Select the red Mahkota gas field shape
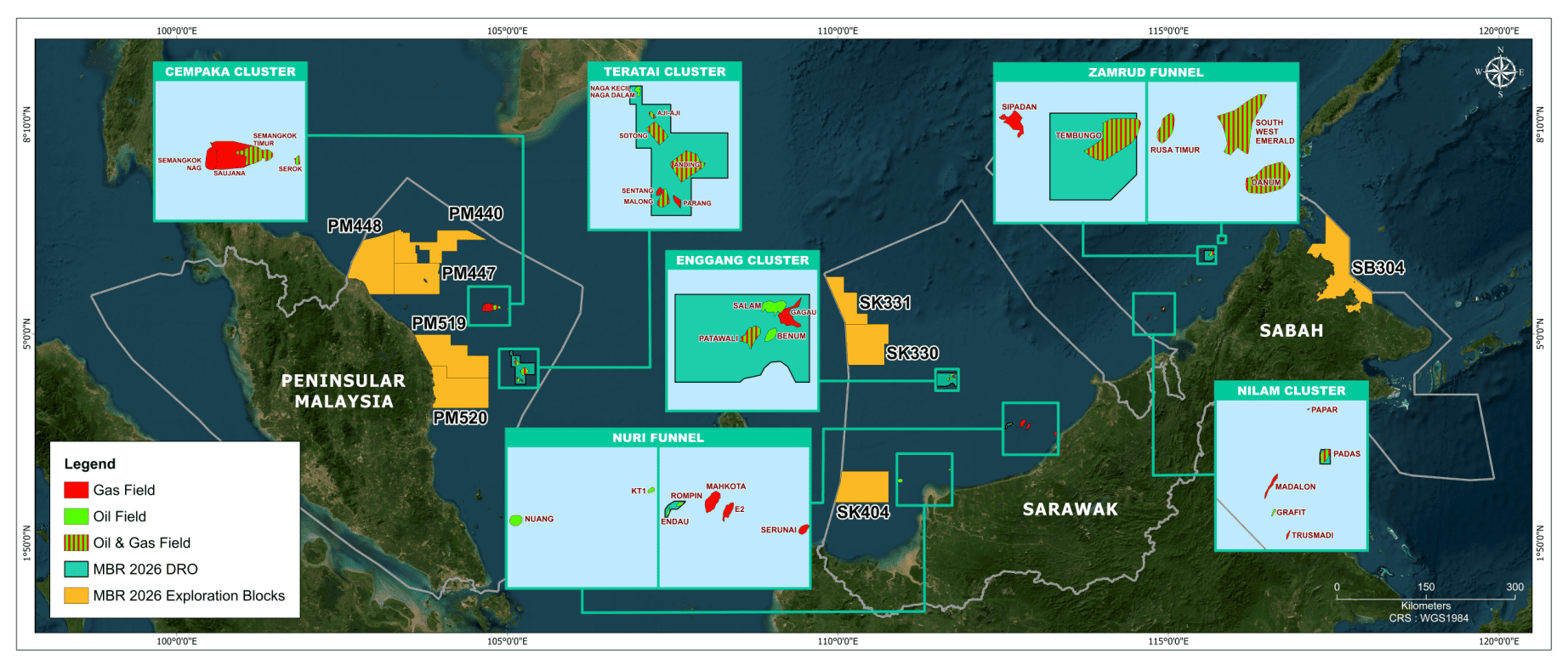1568x665 pixels. click(713, 502)
